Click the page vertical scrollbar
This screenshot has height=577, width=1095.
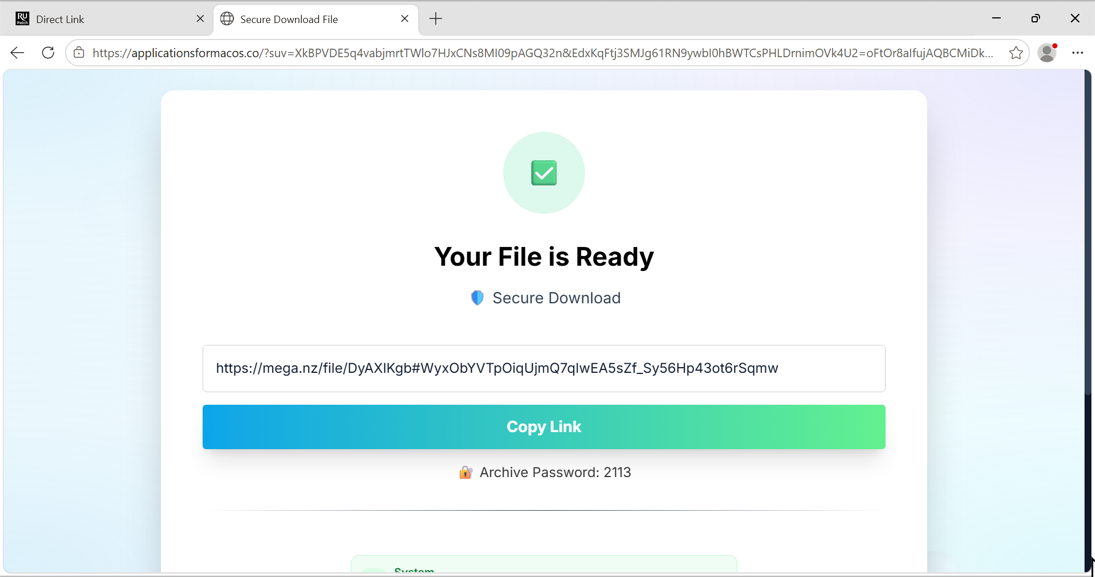click(x=1088, y=321)
